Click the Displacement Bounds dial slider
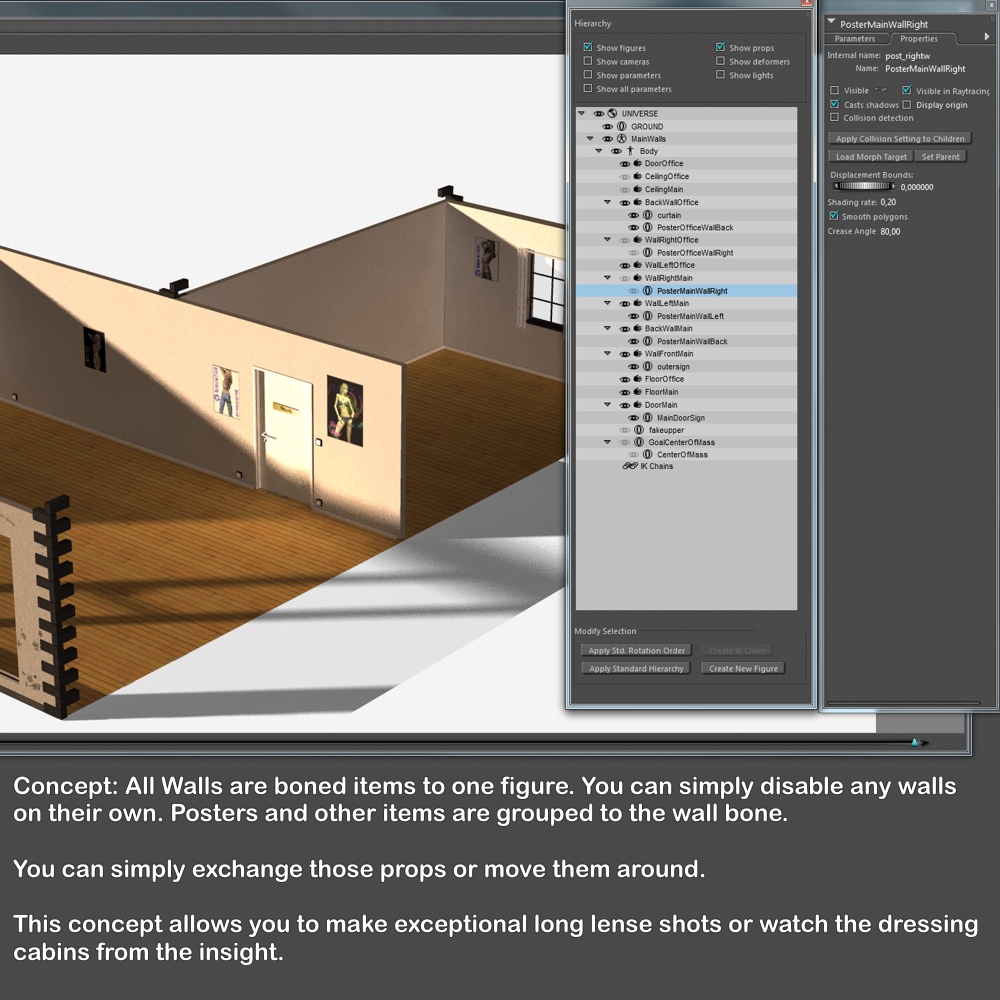This screenshot has width=1000, height=1000. tap(864, 187)
